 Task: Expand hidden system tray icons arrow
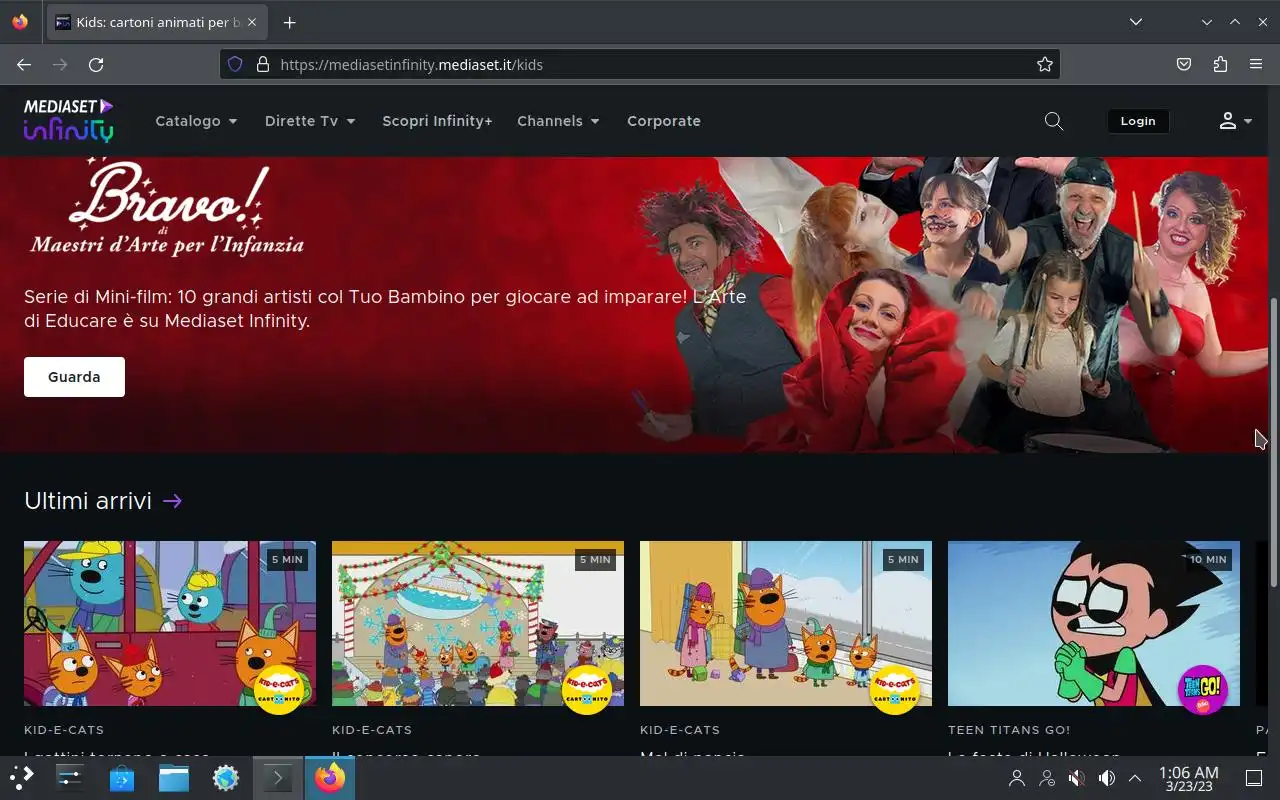tap(1135, 778)
